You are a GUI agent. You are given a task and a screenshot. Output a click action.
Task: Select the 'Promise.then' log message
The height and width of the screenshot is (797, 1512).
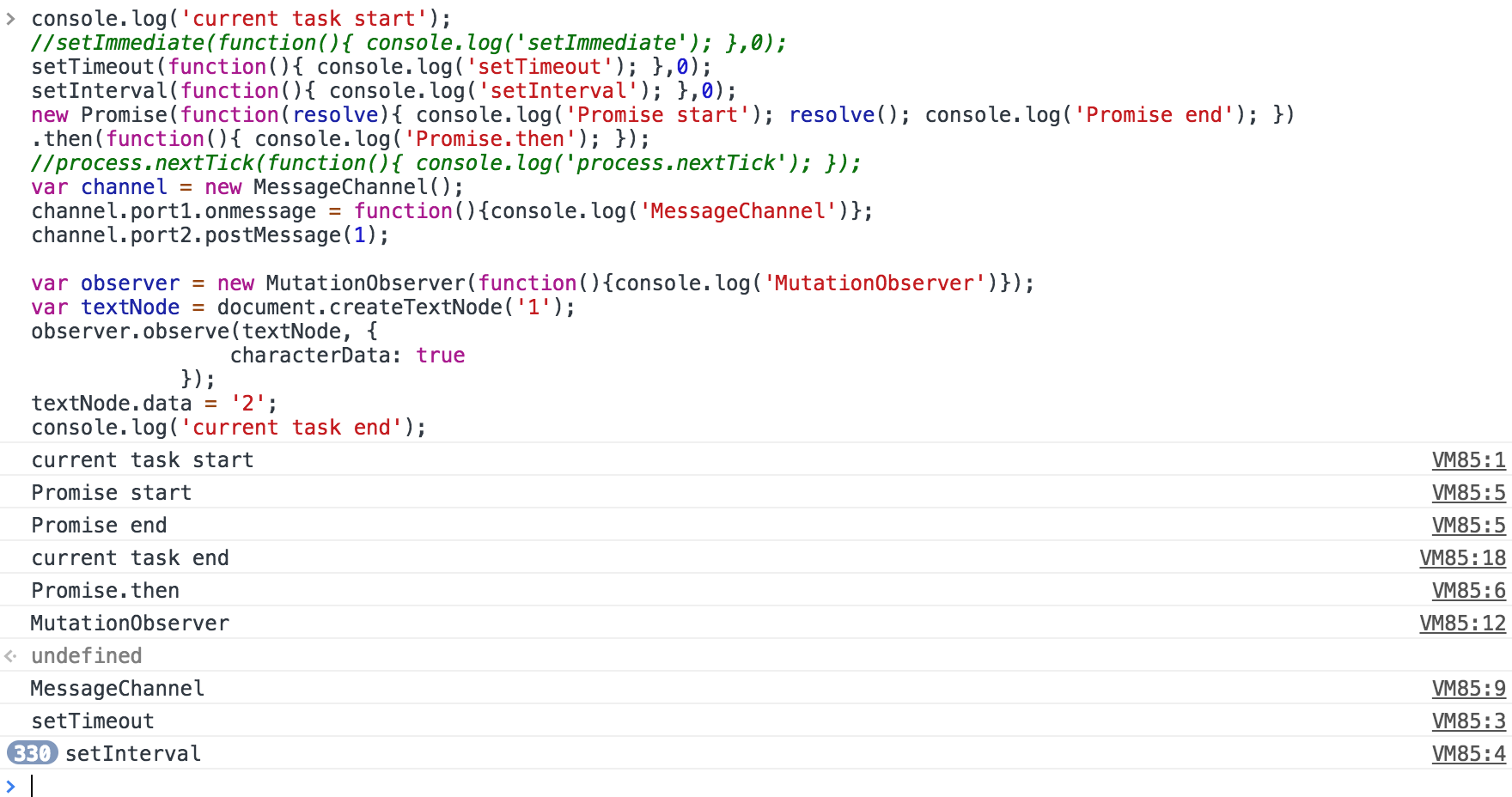coord(106,591)
